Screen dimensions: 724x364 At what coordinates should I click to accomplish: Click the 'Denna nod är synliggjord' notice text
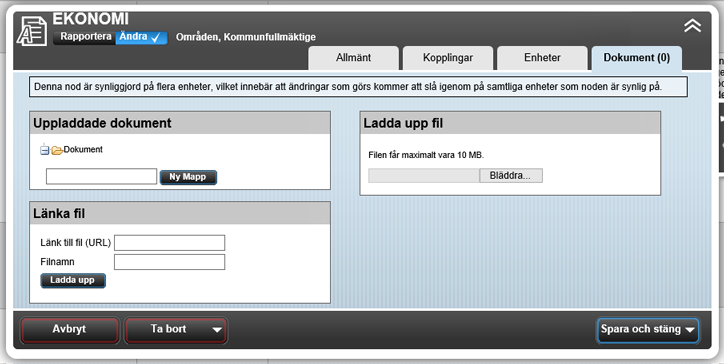[x=348, y=87]
